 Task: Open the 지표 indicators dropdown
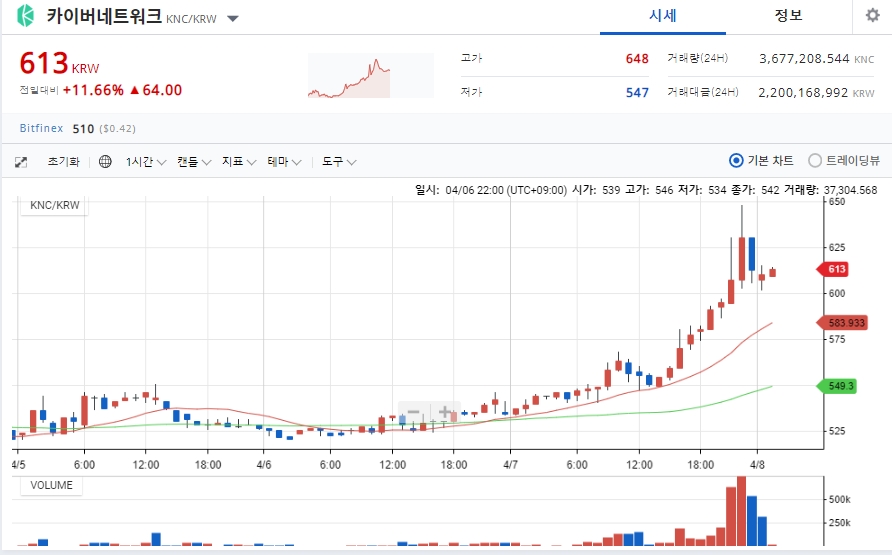(x=239, y=162)
